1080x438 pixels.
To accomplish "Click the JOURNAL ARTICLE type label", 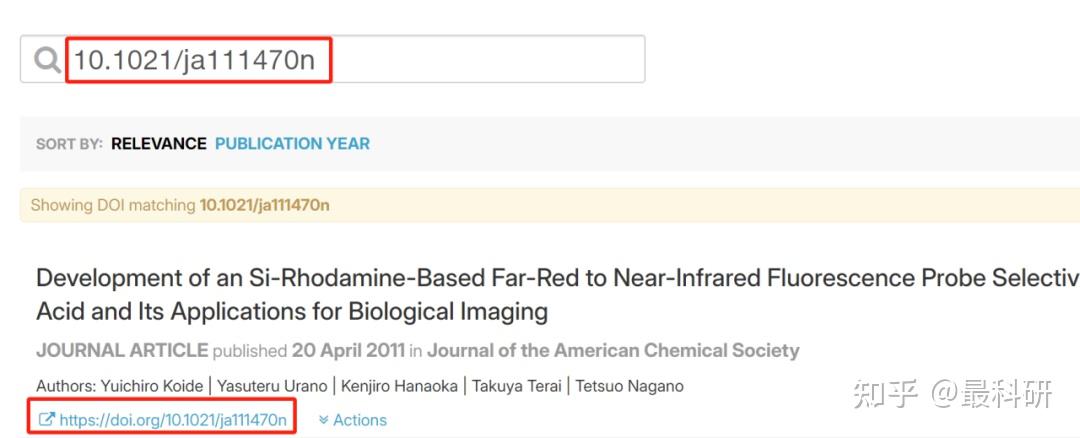I will (x=122, y=351).
